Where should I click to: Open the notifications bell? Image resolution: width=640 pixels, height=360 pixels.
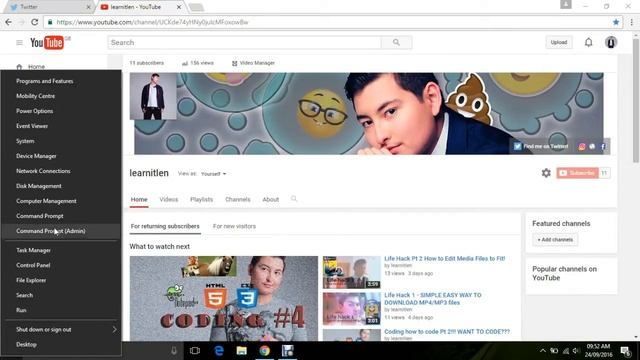[x=588, y=42]
